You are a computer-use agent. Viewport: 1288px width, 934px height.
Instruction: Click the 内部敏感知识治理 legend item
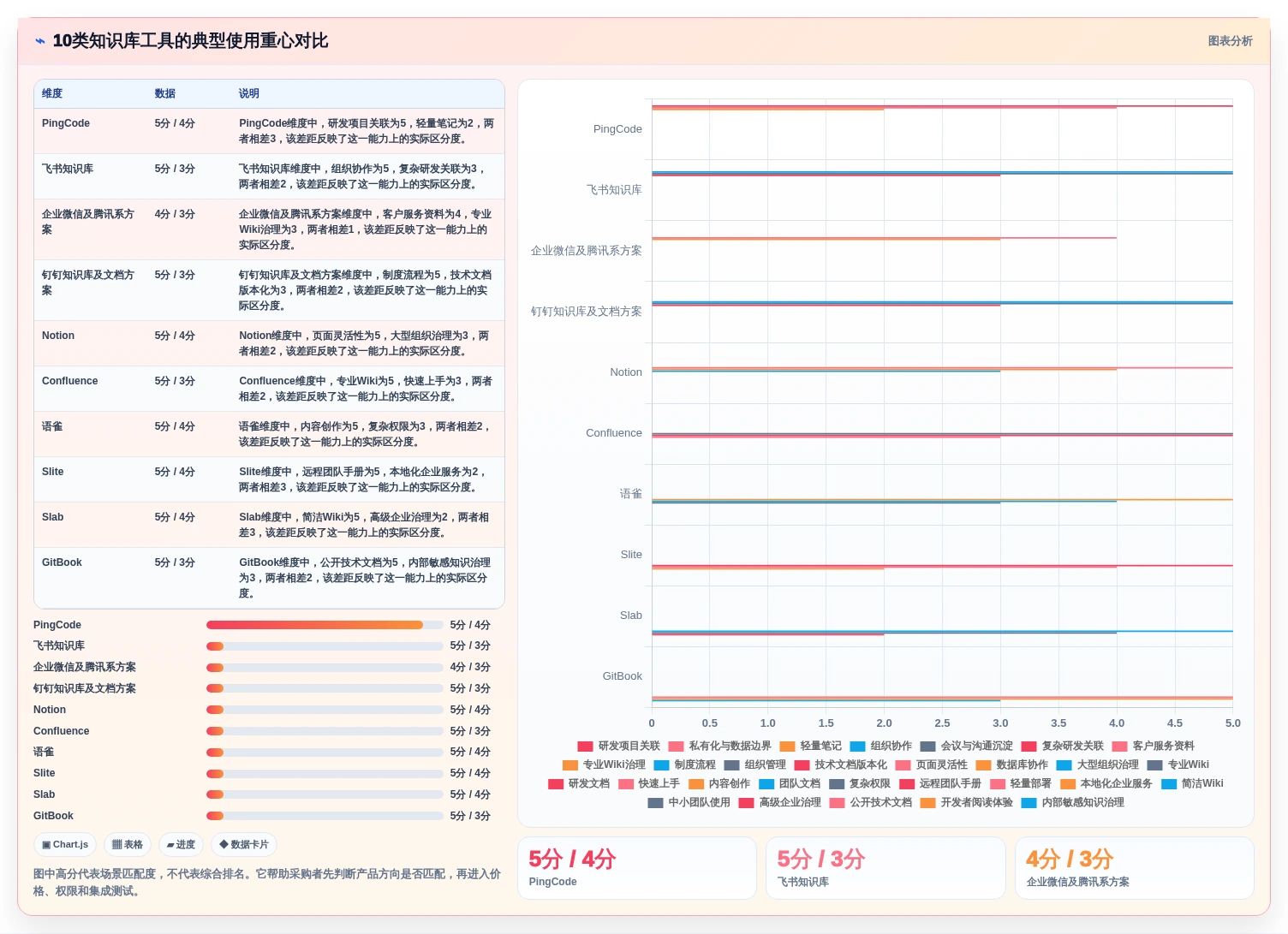click(1072, 802)
